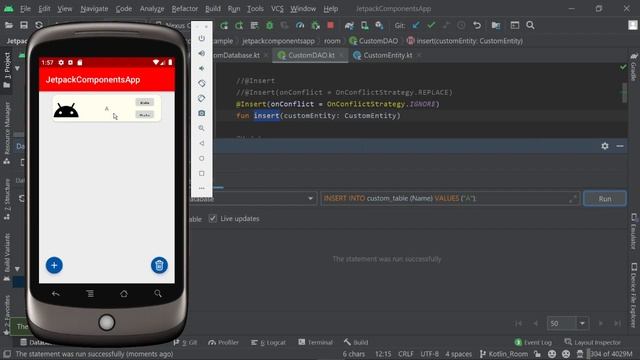The image size is (640, 360).
Task: Open the Gradle side panel tab
Action: pyautogui.click(x=633, y=67)
